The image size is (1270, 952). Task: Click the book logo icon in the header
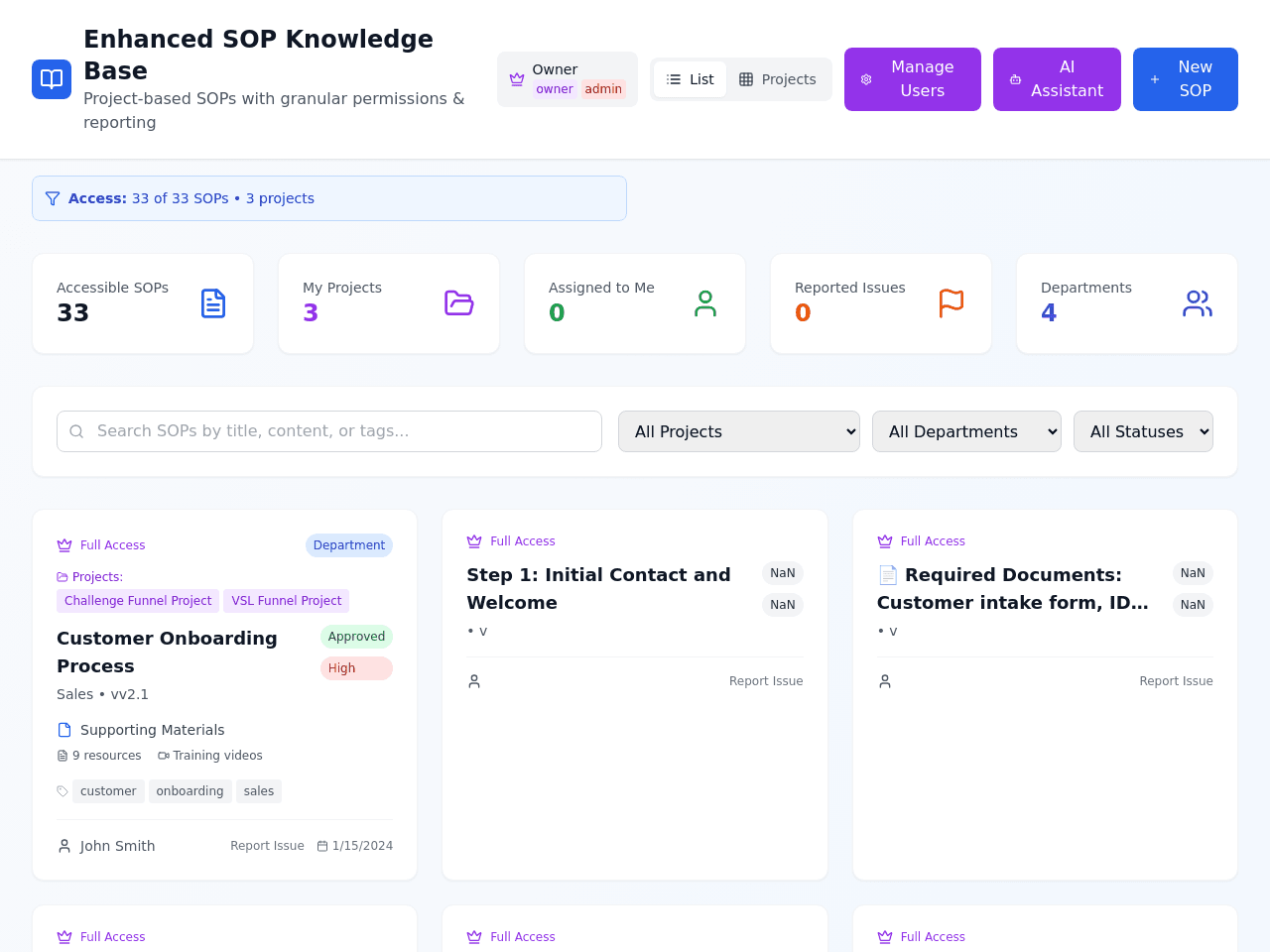[52, 79]
